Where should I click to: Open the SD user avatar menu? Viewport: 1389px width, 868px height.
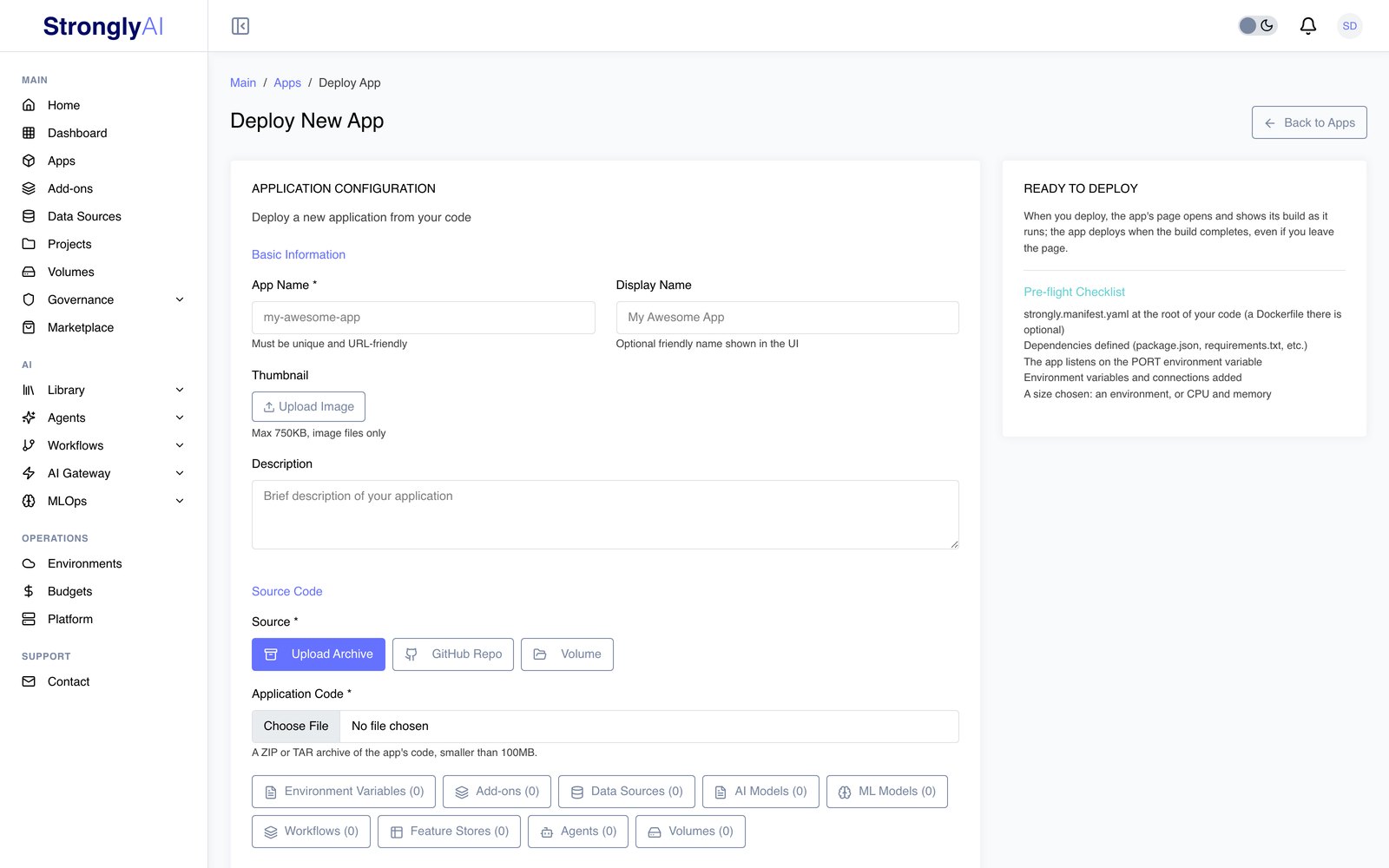tap(1349, 26)
